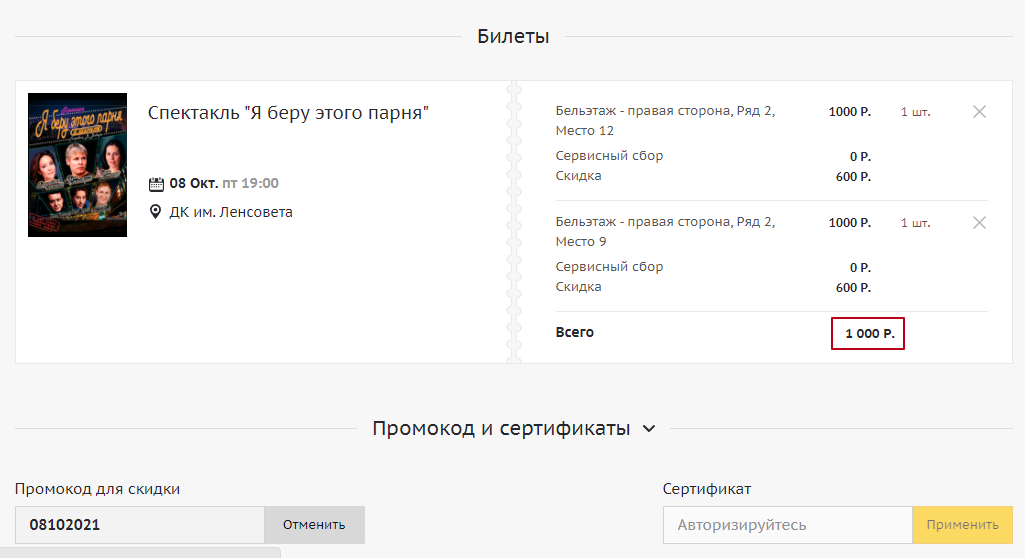1025x558 pixels.
Task: Open the Спектакль "Я беру этого парня" title
Action: pos(288,113)
